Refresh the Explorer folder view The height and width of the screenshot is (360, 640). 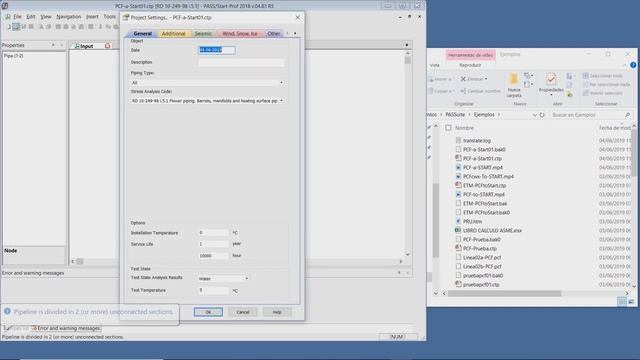coord(542,115)
